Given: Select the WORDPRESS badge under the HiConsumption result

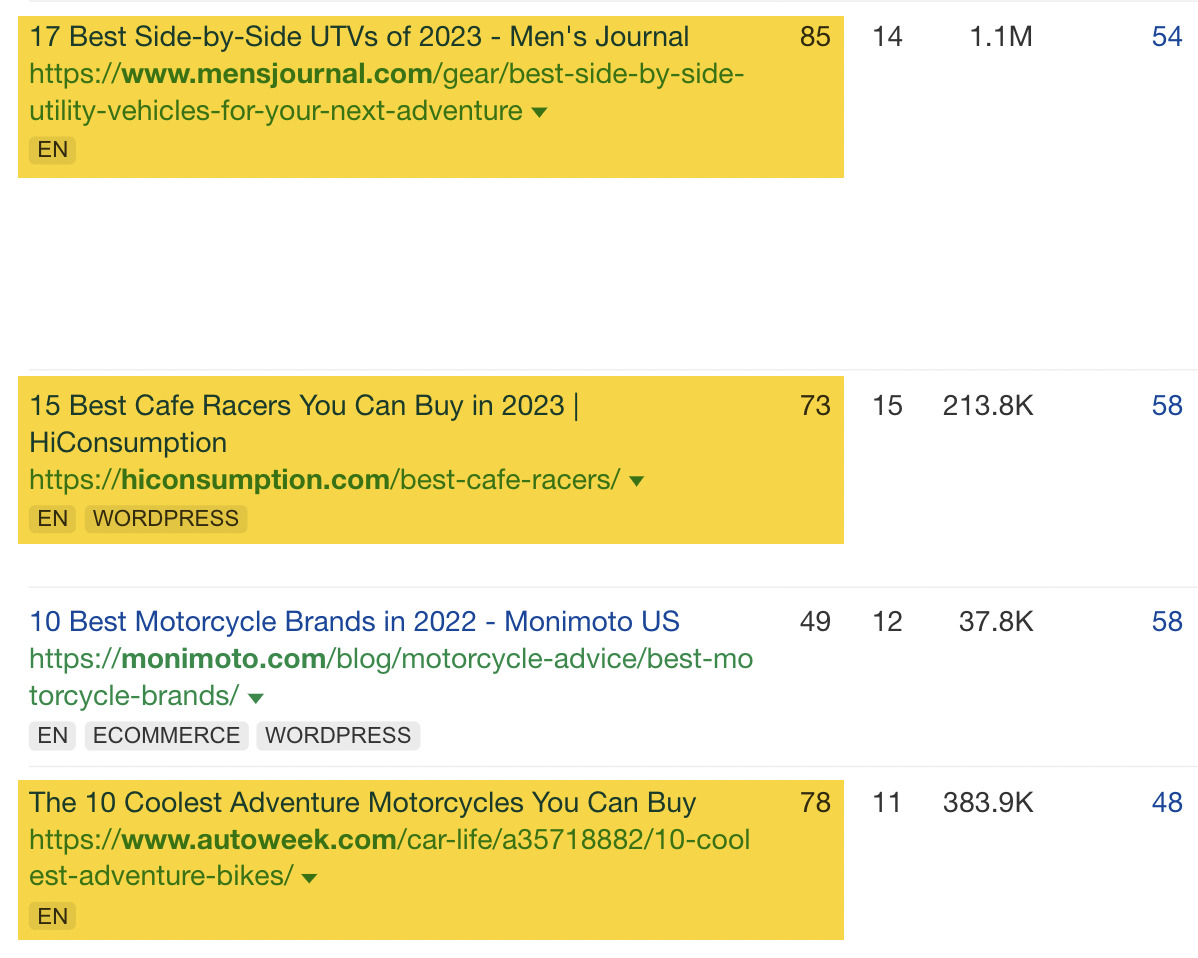Looking at the screenshot, I should 166,518.
